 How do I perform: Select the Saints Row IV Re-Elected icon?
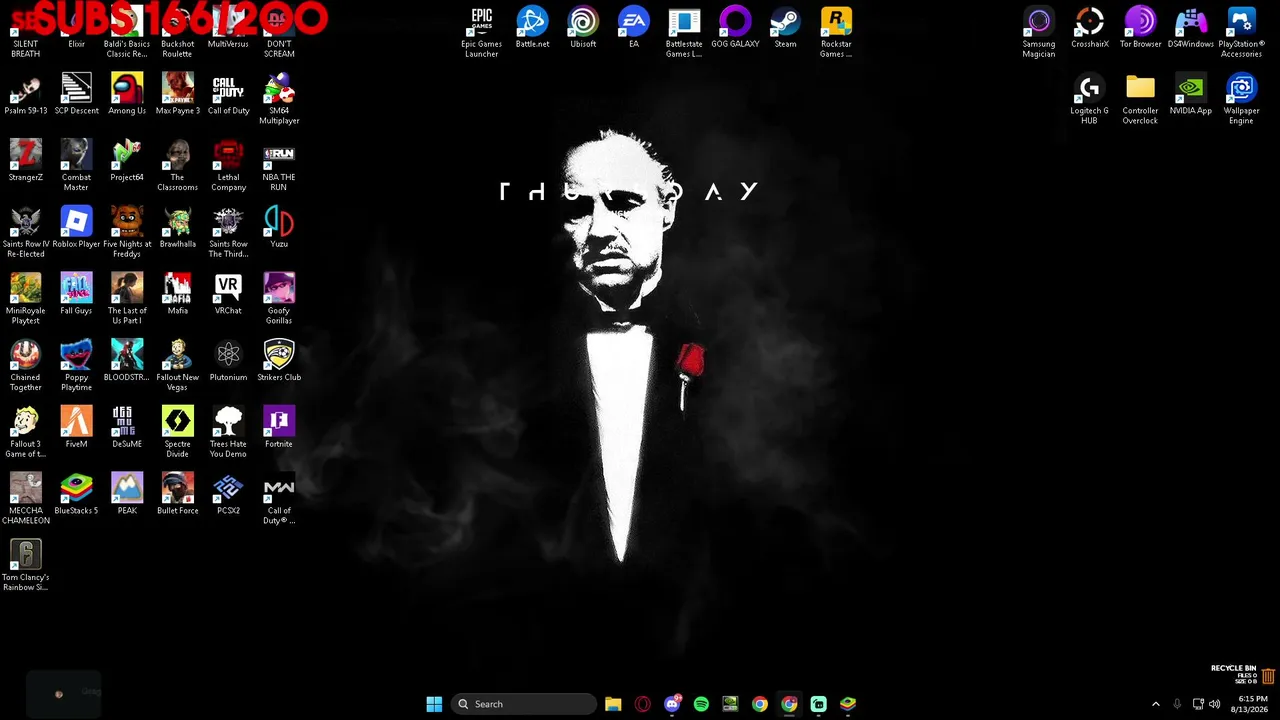pyautogui.click(x=25, y=232)
